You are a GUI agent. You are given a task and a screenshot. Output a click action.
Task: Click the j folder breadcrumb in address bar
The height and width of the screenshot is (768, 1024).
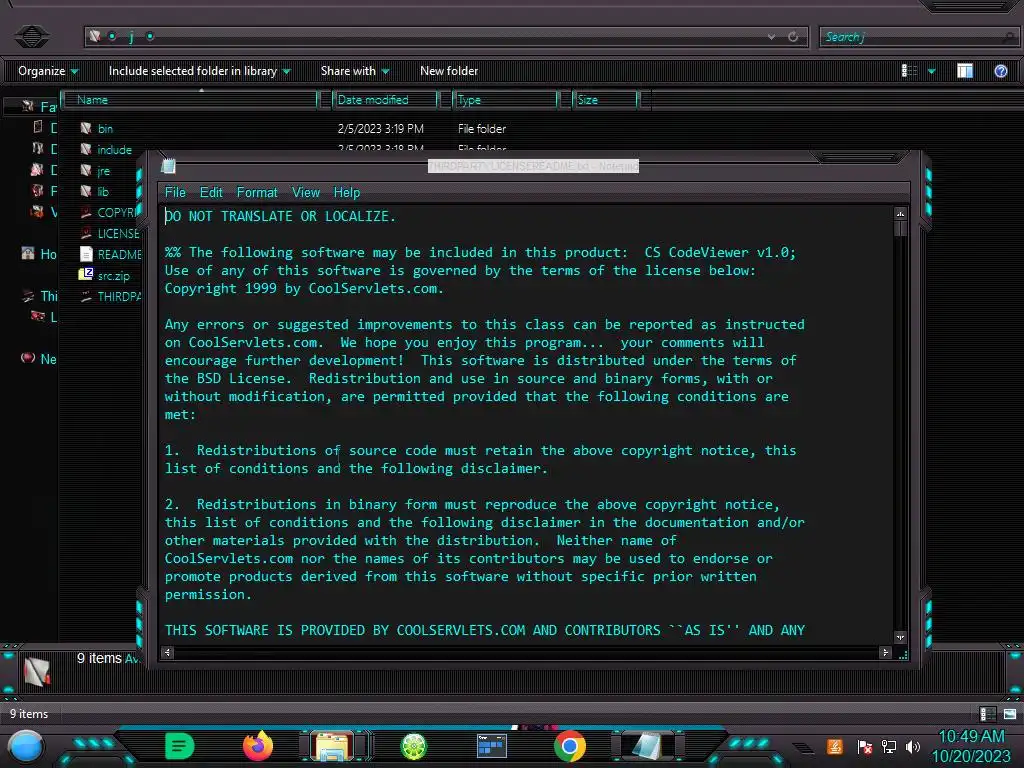(x=131, y=37)
